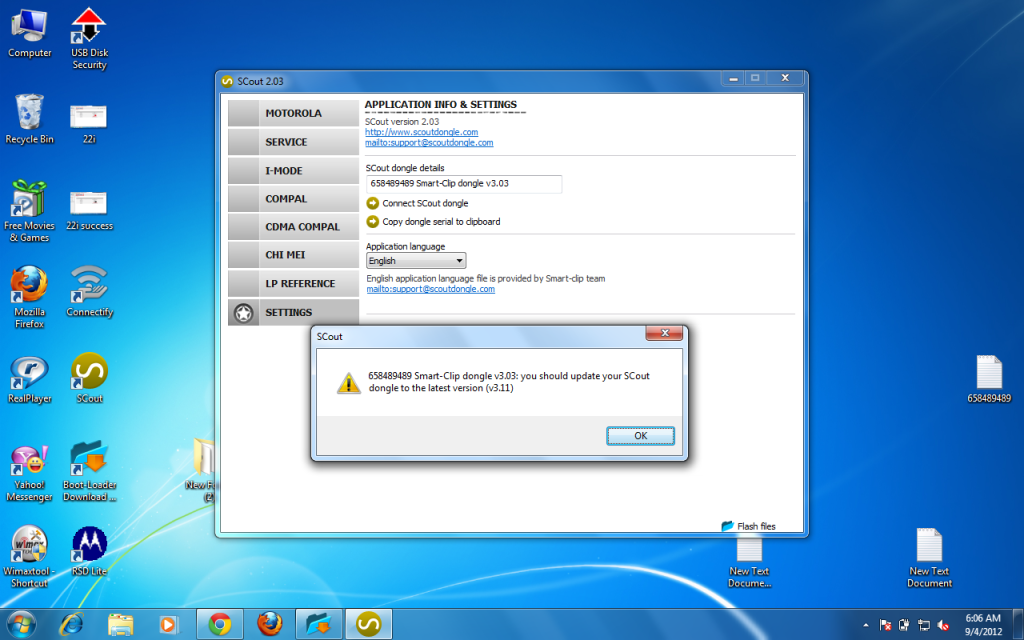Switch to Firefox on the taskbar
The image size is (1024, 640).
[270, 624]
